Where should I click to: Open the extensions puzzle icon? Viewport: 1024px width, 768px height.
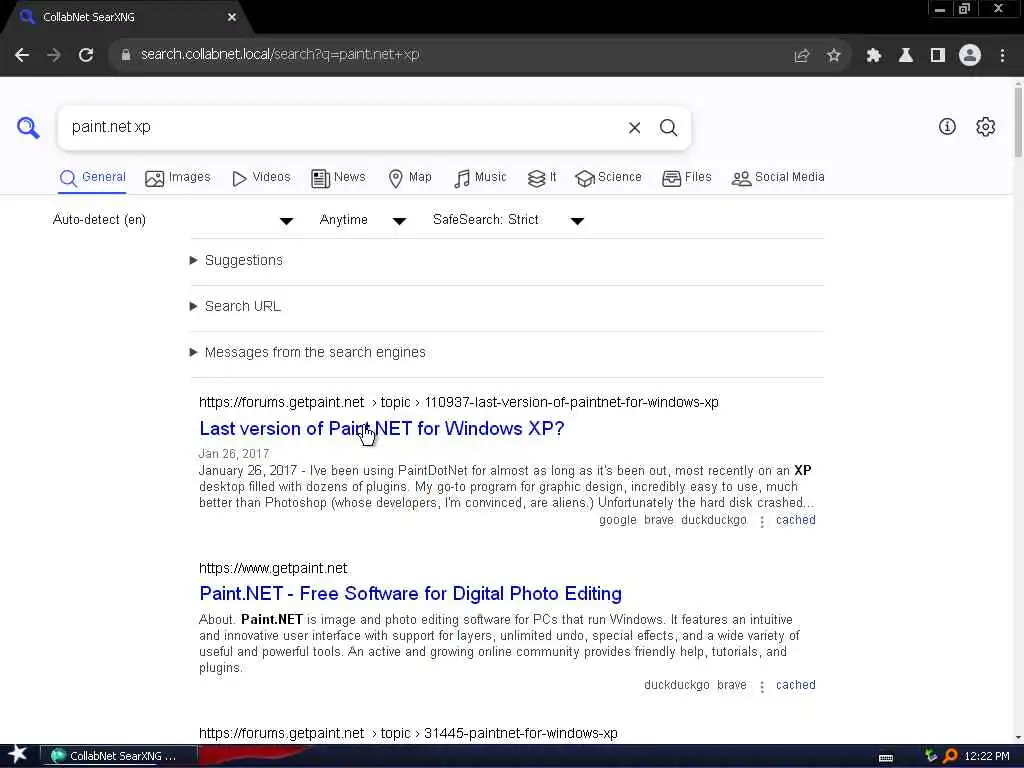point(873,56)
